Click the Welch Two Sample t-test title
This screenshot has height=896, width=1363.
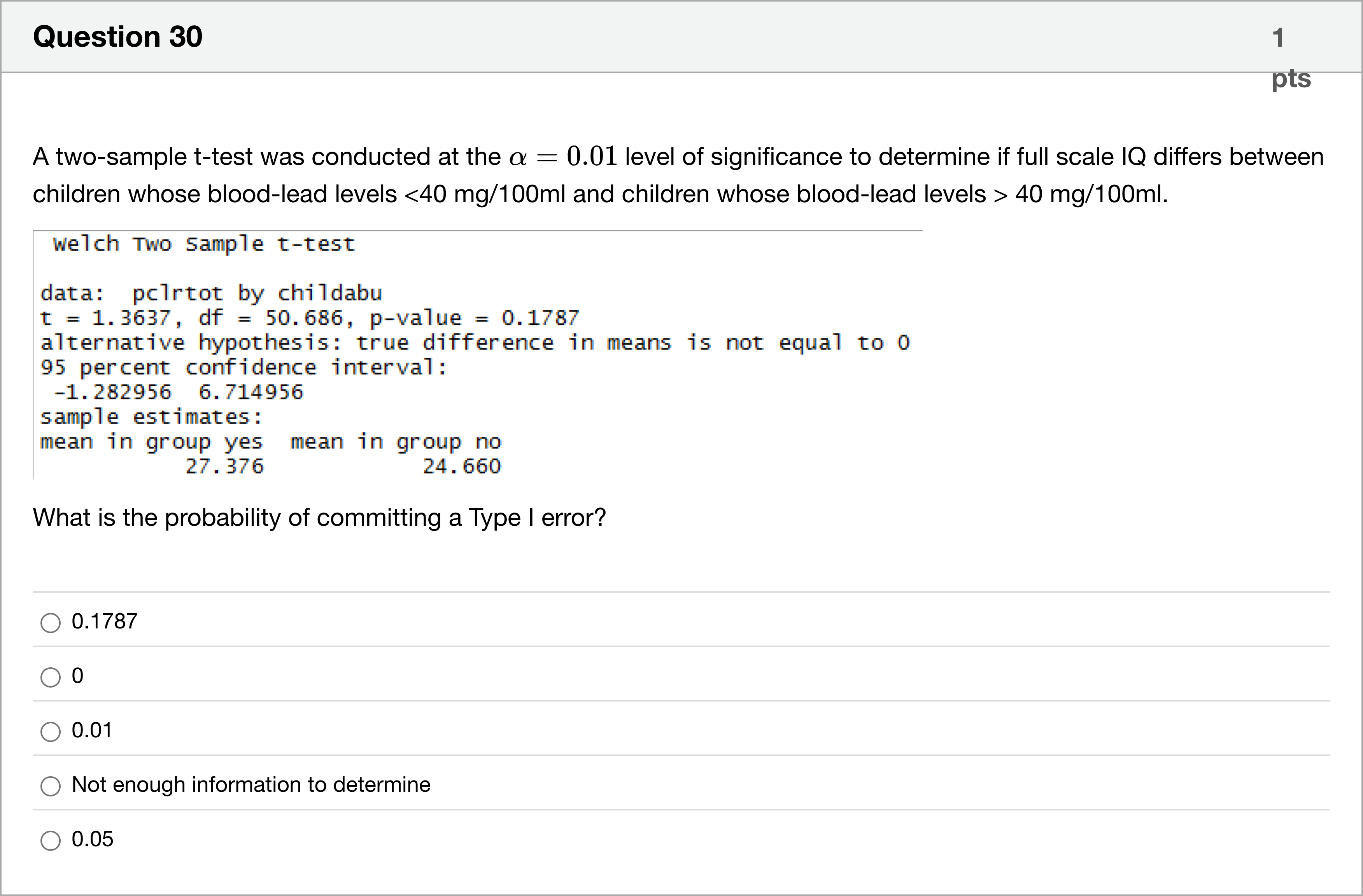click(x=204, y=245)
